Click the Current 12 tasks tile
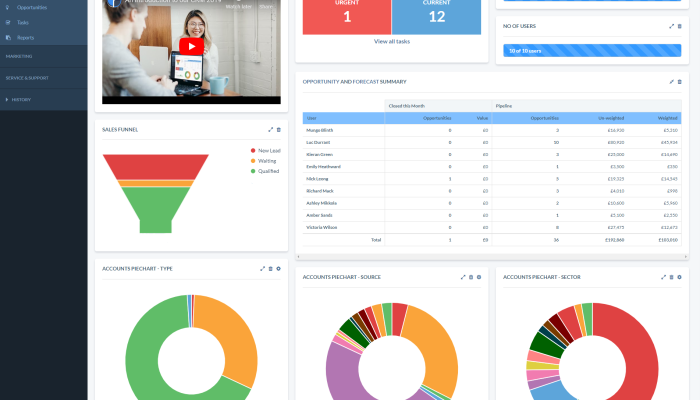The image size is (700, 400). tap(436, 14)
